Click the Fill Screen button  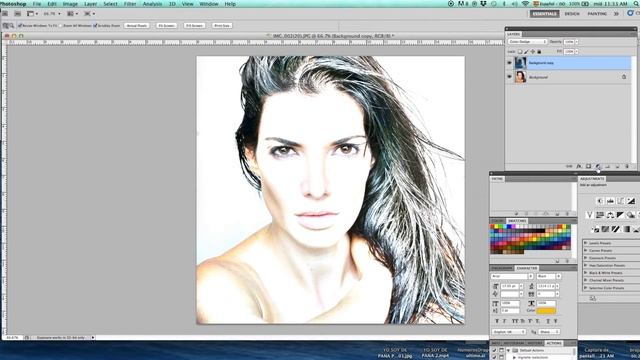(194, 25)
